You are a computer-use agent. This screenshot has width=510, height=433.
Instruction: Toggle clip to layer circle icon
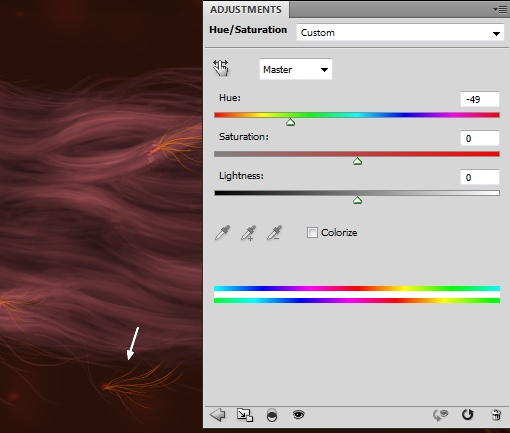coord(272,415)
